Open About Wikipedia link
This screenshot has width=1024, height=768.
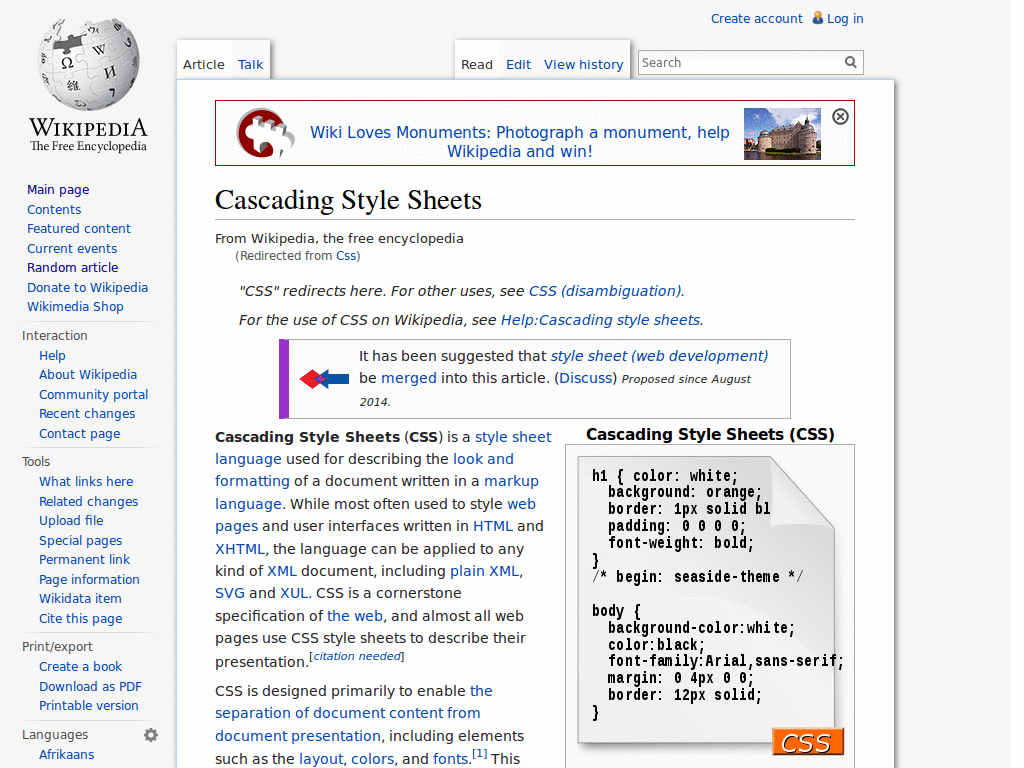(x=88, y=375)
